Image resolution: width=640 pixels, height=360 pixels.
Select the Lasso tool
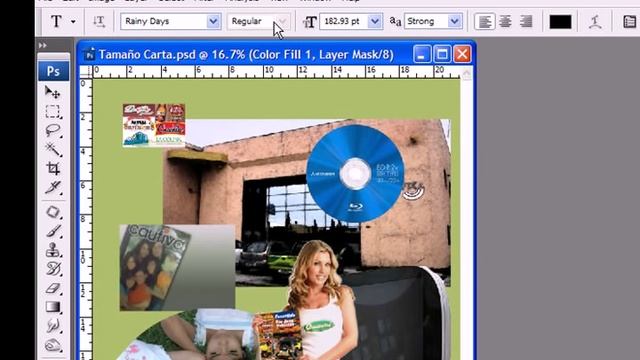point(53,130)
